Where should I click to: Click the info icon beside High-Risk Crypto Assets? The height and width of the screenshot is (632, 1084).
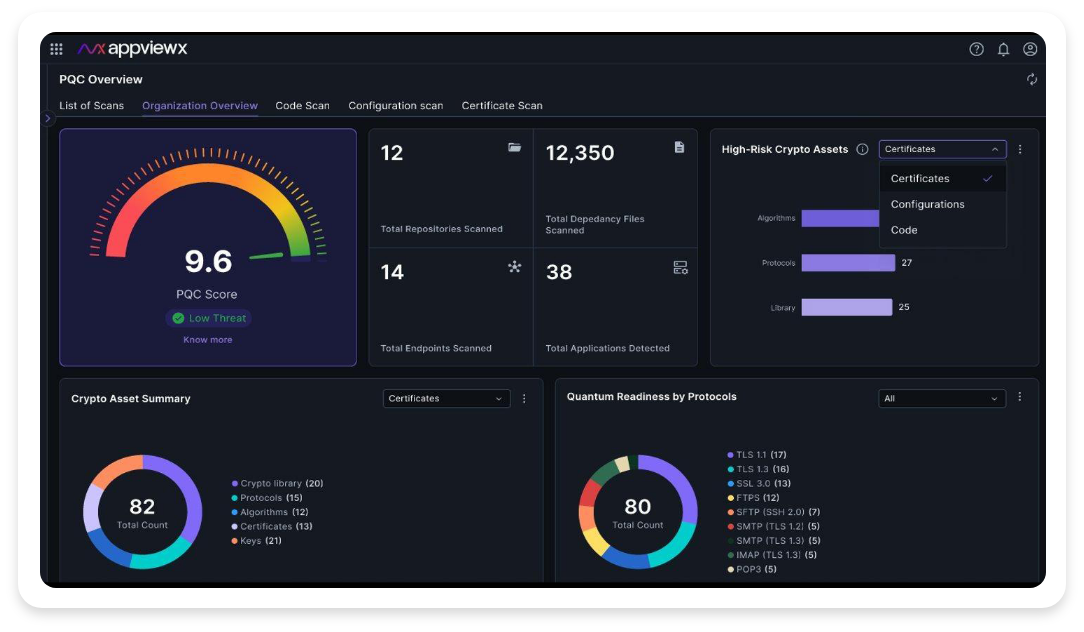click(x=861, y=149)
